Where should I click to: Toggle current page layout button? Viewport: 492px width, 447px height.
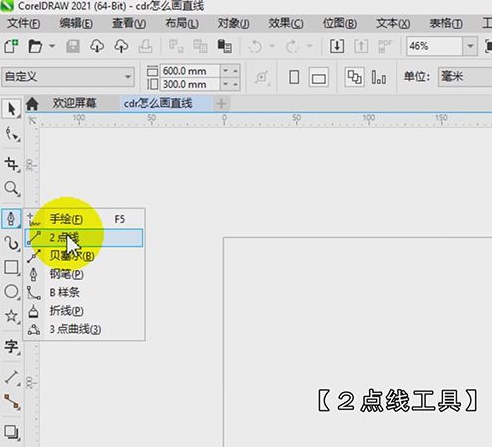click(x=379, y=77)
